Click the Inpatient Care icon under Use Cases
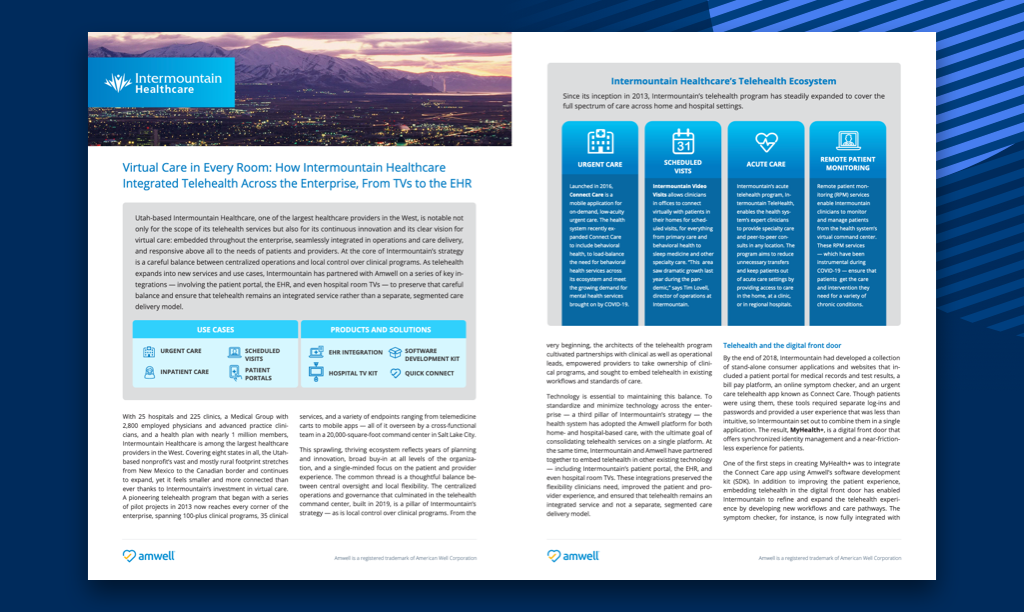 coord(149,372)
